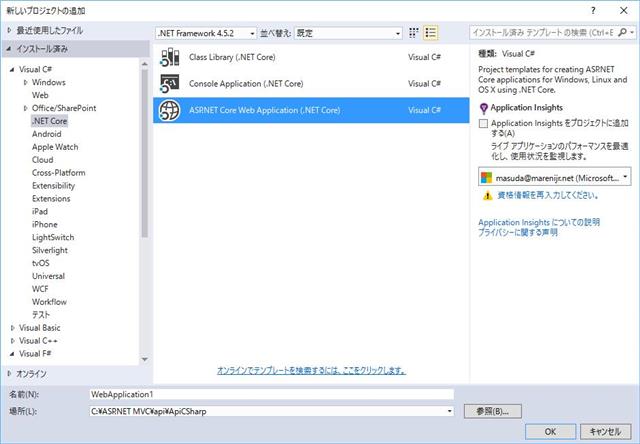
Task: Select the Class Library template icon
Action: tap(169, 57)
